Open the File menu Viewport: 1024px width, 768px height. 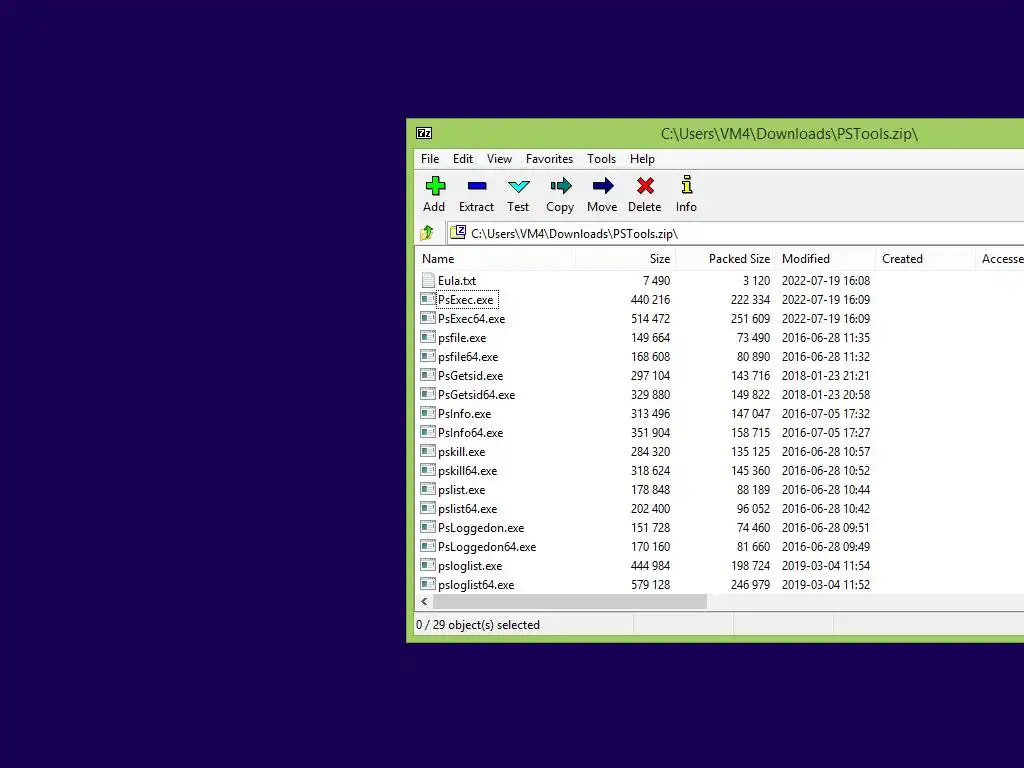click(x=430, y=159)
